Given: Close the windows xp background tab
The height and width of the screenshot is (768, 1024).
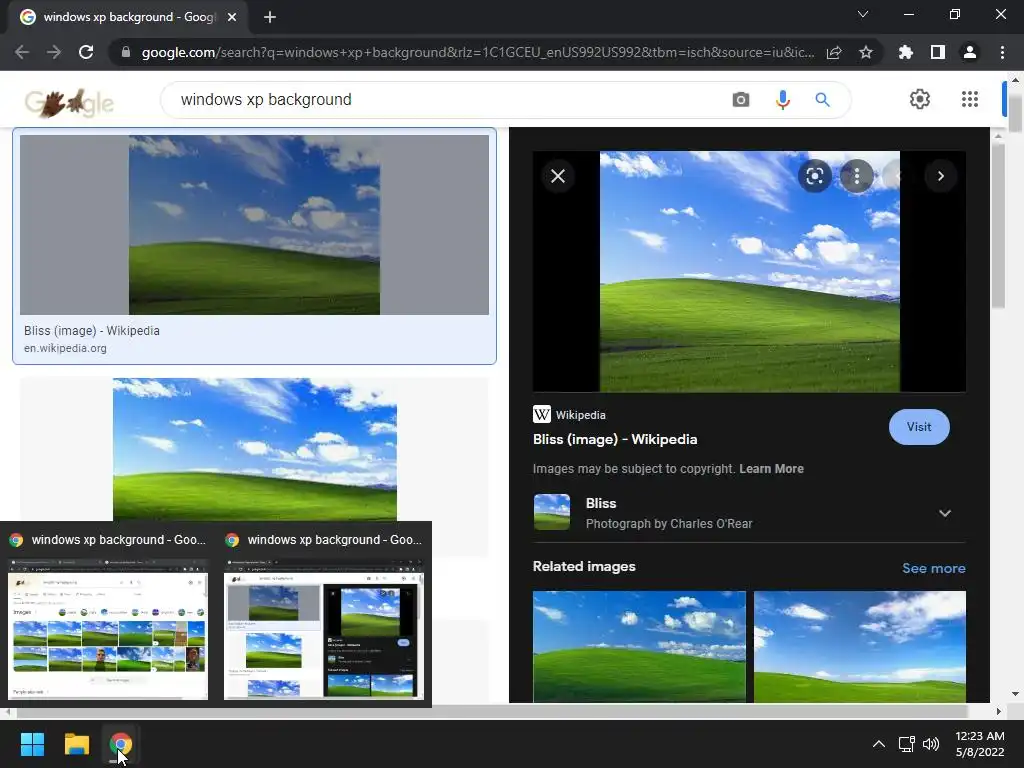Looking at the screenshot, I should coord(232,17).
